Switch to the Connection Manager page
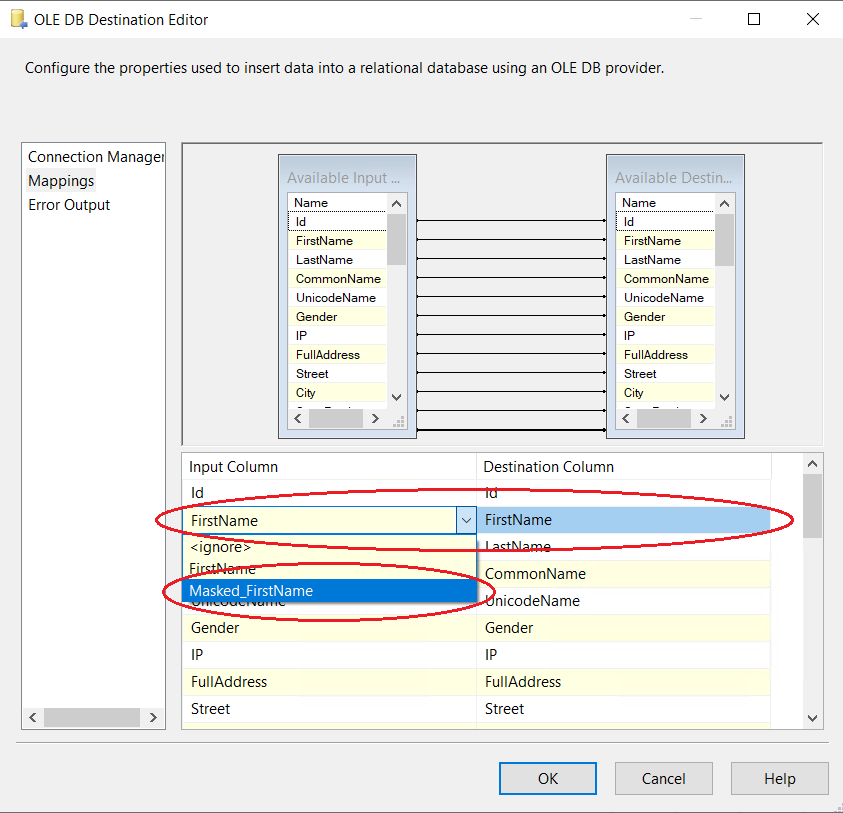Image resolution: width=843 pixels, height=813 pixels. click(x=95, y=157)
